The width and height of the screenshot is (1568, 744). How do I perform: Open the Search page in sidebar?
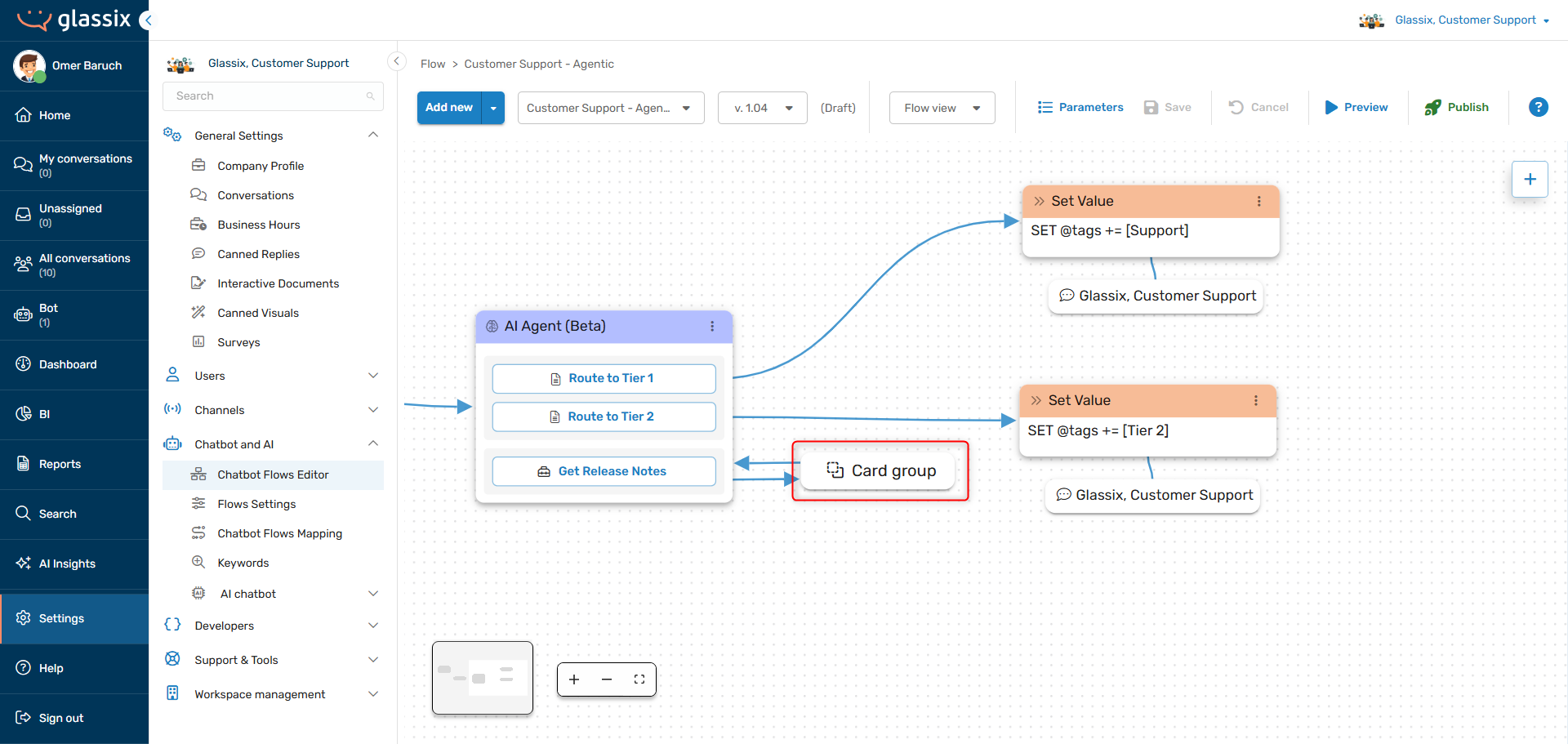tap(74, 514)
